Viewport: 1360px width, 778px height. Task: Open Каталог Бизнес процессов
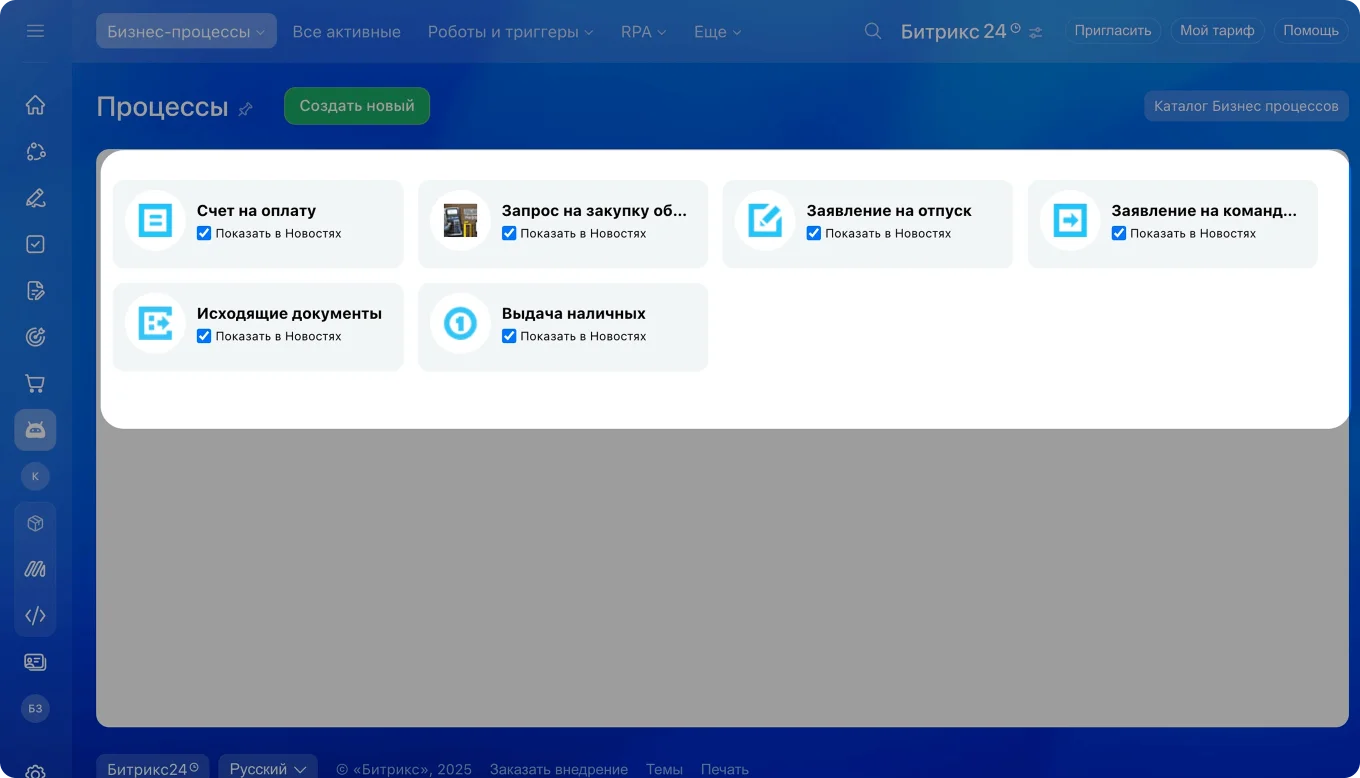pyautogui.click(x=1245, y=106)
